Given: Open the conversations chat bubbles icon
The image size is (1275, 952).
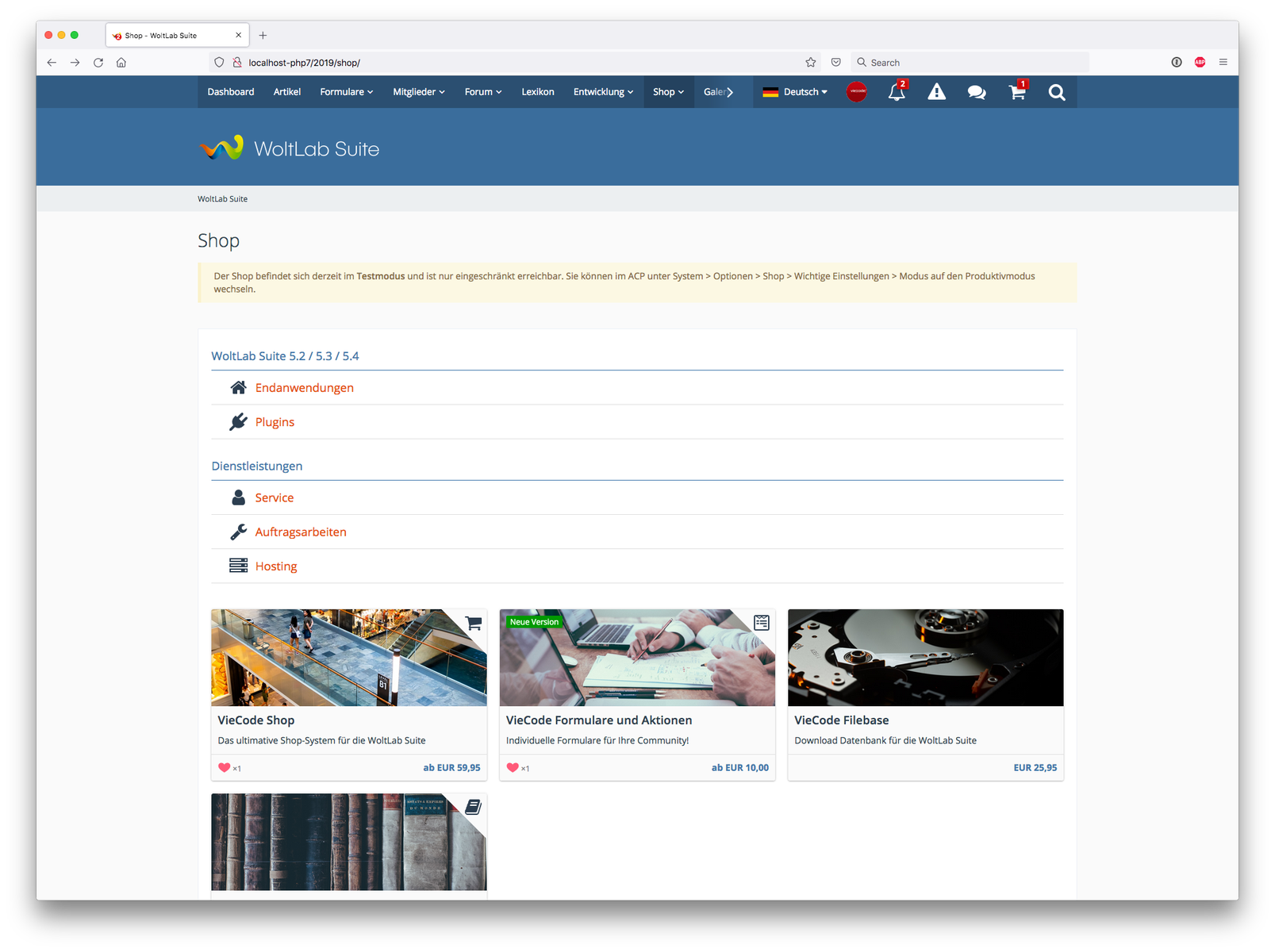Looking at the screenshot, I should [977, 92].
